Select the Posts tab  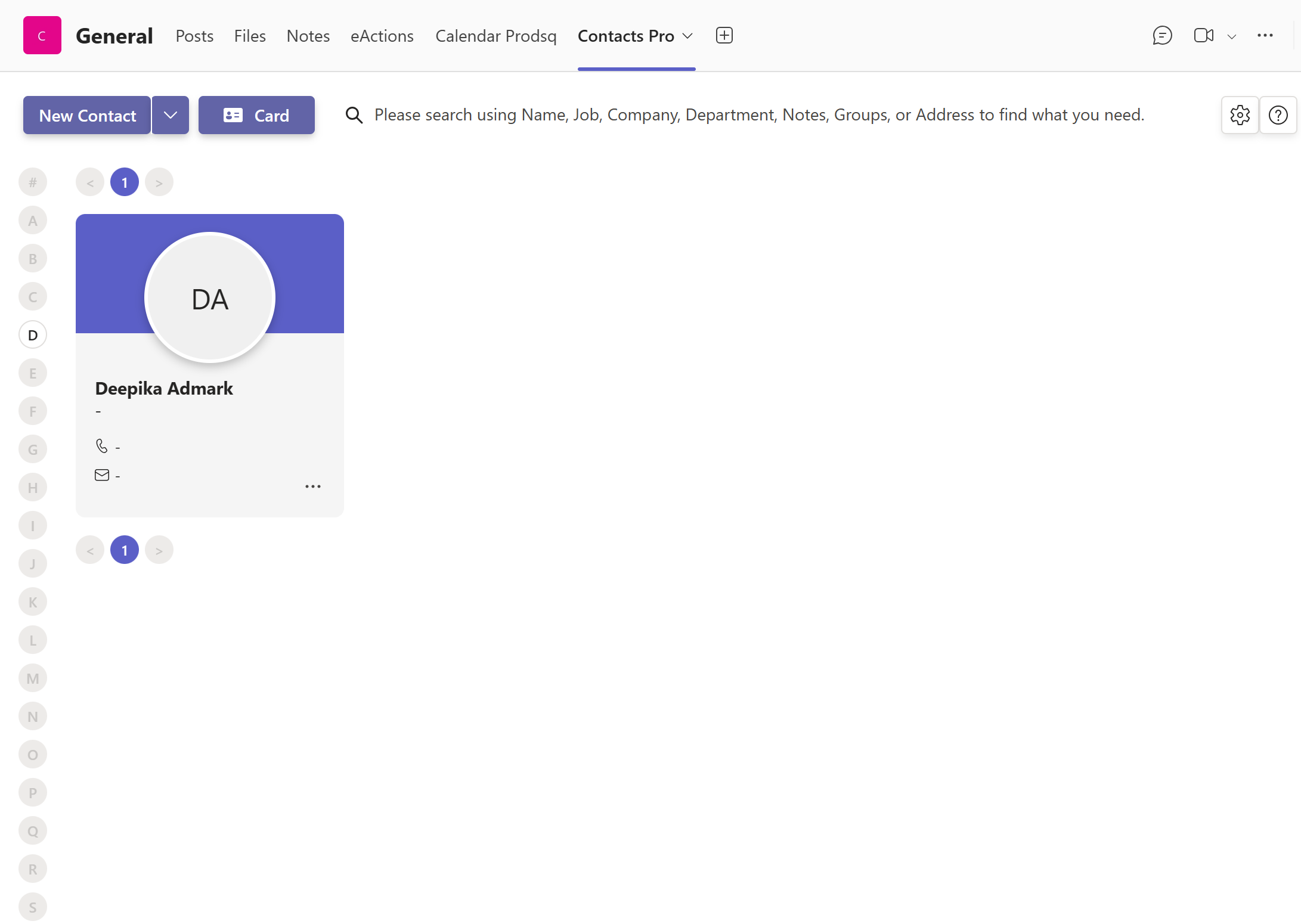pos(194,36)
